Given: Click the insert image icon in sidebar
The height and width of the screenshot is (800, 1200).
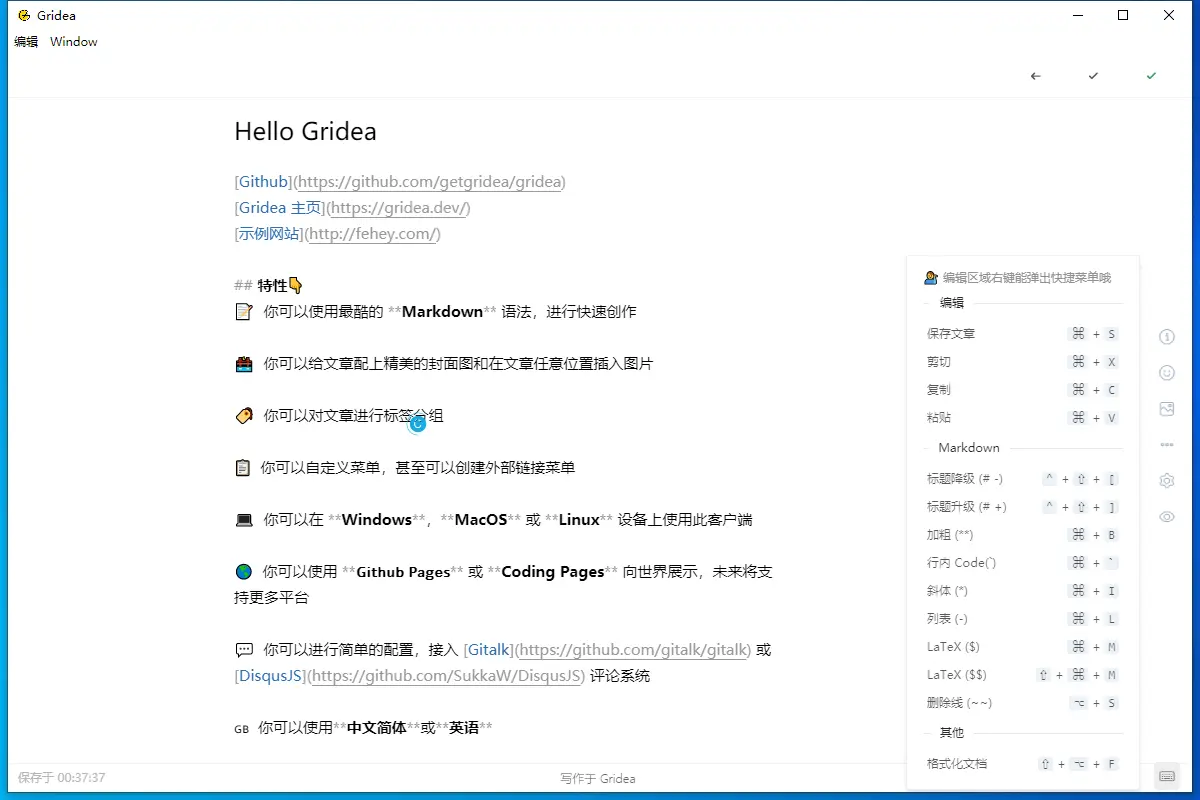Looking at the screenshot, I should (1166, 409).
